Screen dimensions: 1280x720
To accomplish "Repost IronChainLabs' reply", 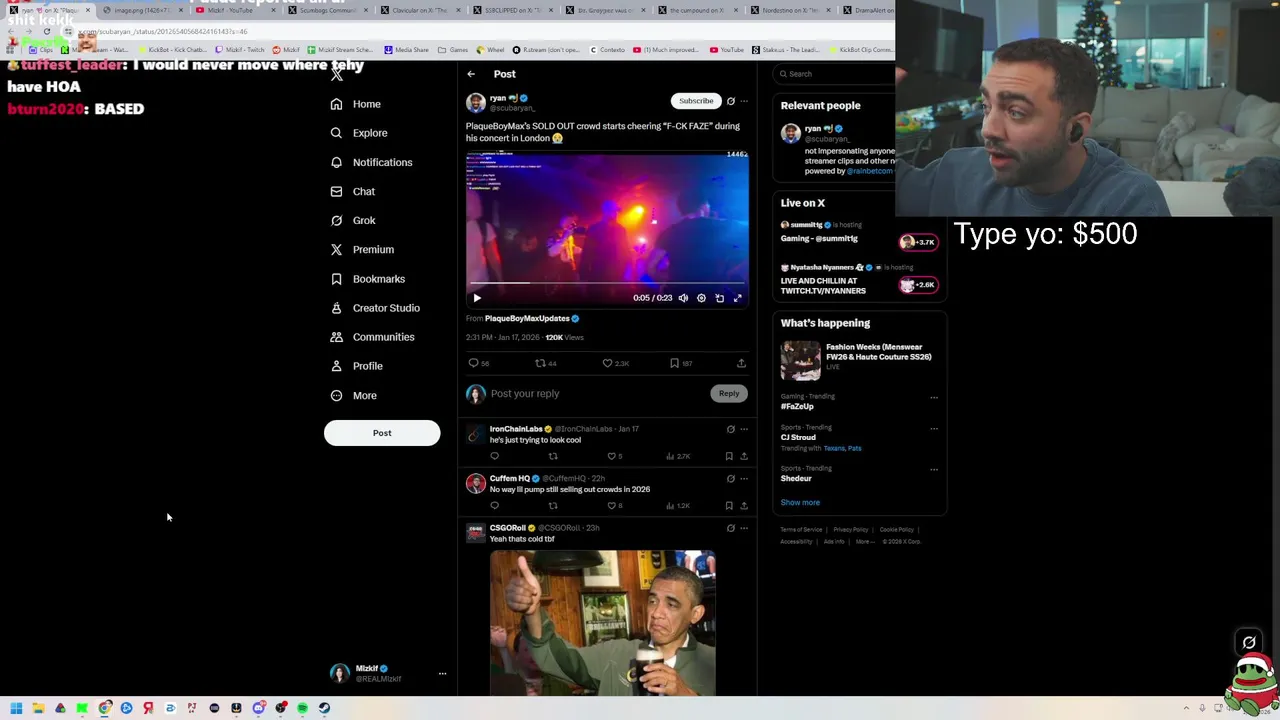I will pos(553,457).
